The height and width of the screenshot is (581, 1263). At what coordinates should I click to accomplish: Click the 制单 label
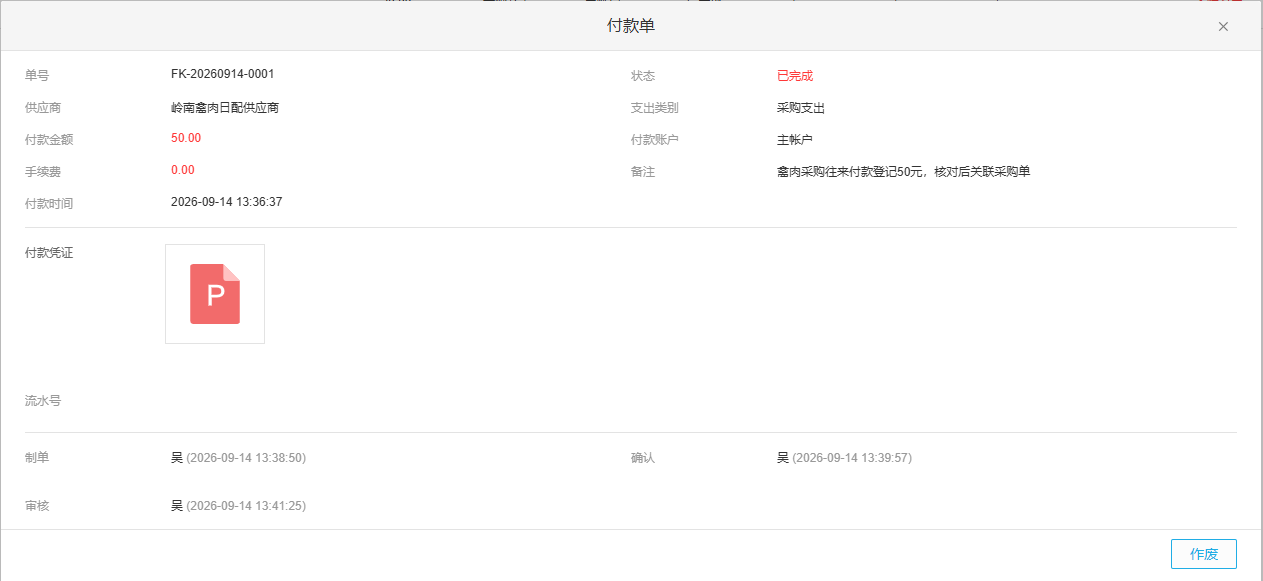pos(37,458)
